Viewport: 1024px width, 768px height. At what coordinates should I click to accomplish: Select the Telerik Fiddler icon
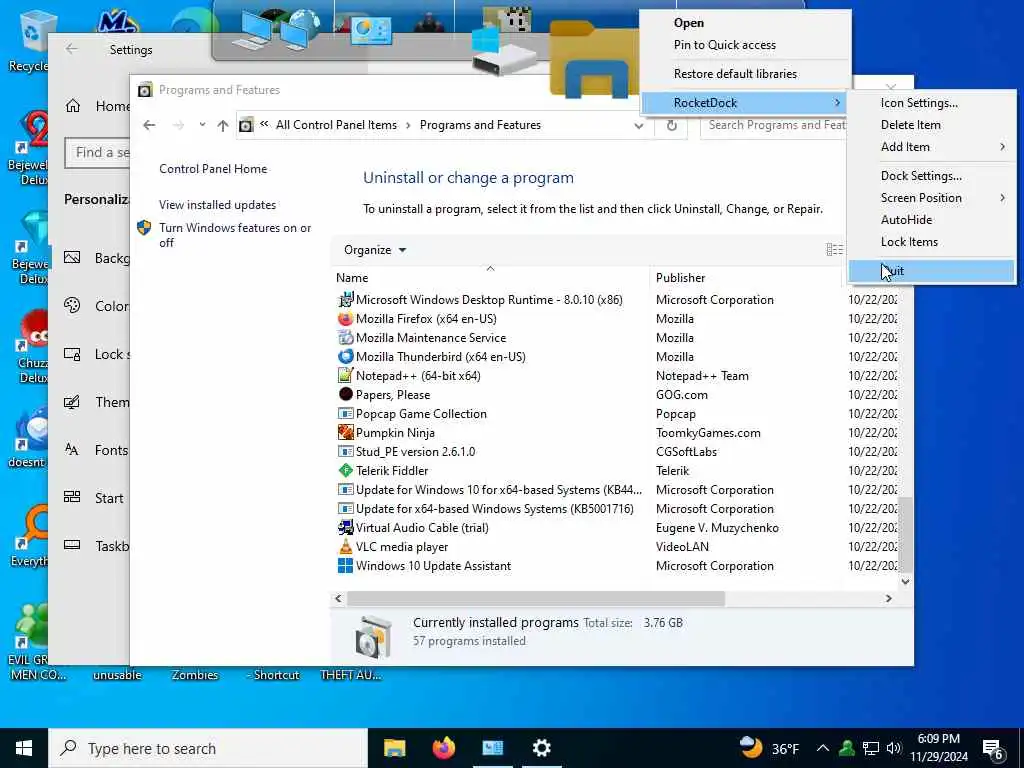(x=345, y=470)
